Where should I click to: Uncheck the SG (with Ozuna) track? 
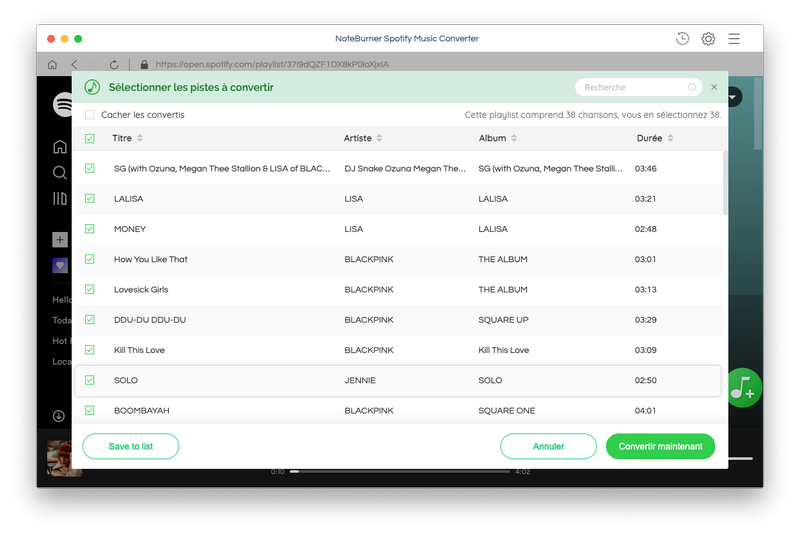point(90,168)
